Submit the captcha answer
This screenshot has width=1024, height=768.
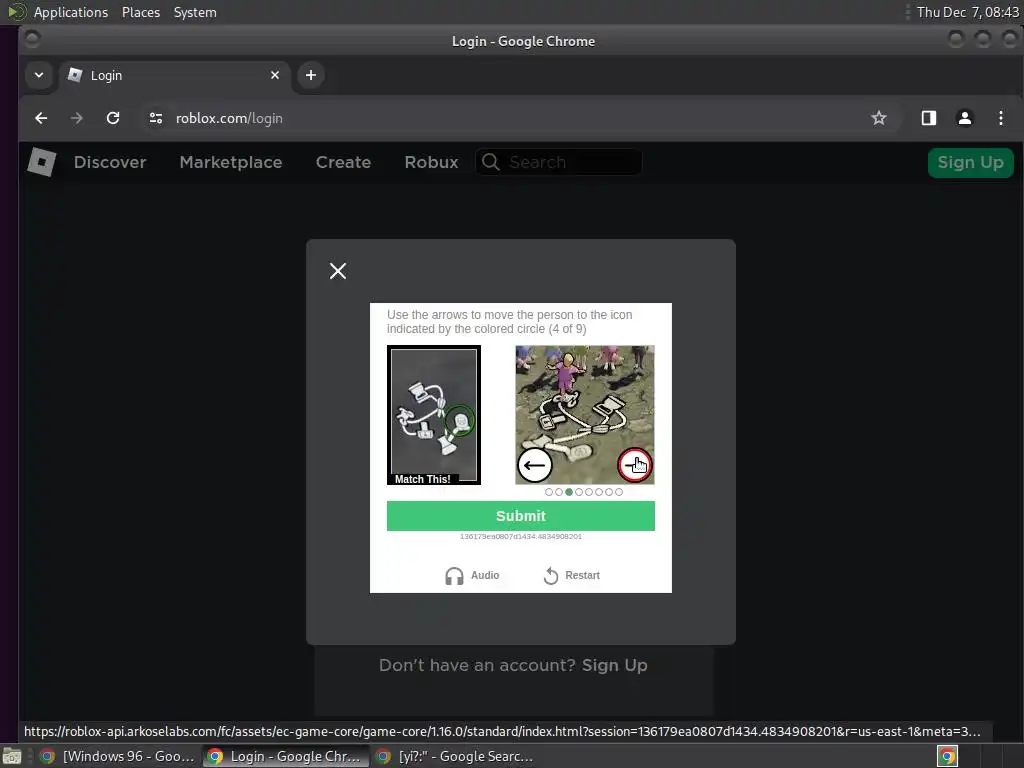click(x=520, y=516)
